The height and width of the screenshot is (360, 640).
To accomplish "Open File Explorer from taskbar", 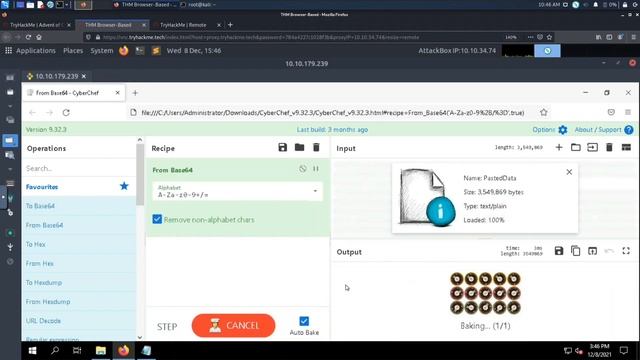I will [x=100, y=350].
